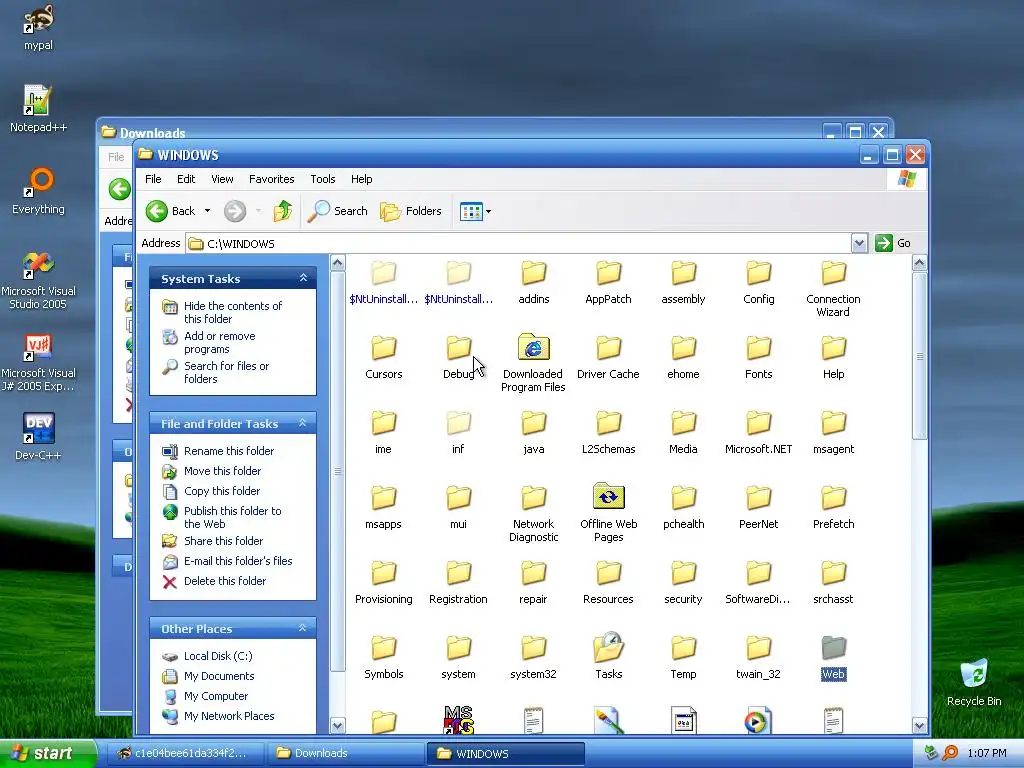
Task: Open the Views dropdown button
Action: coord(475,211)
